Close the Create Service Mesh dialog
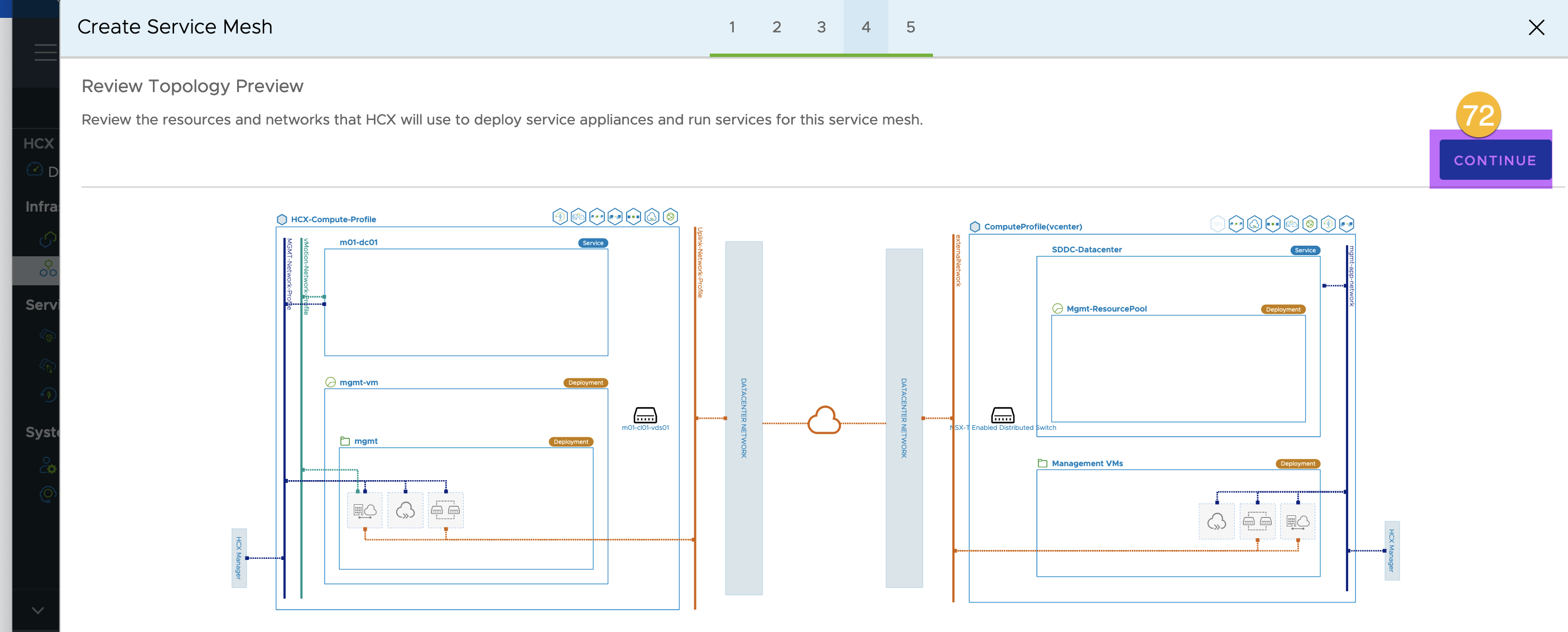The width and height of the screenshot is (1568, 632). pos(1536,27)
